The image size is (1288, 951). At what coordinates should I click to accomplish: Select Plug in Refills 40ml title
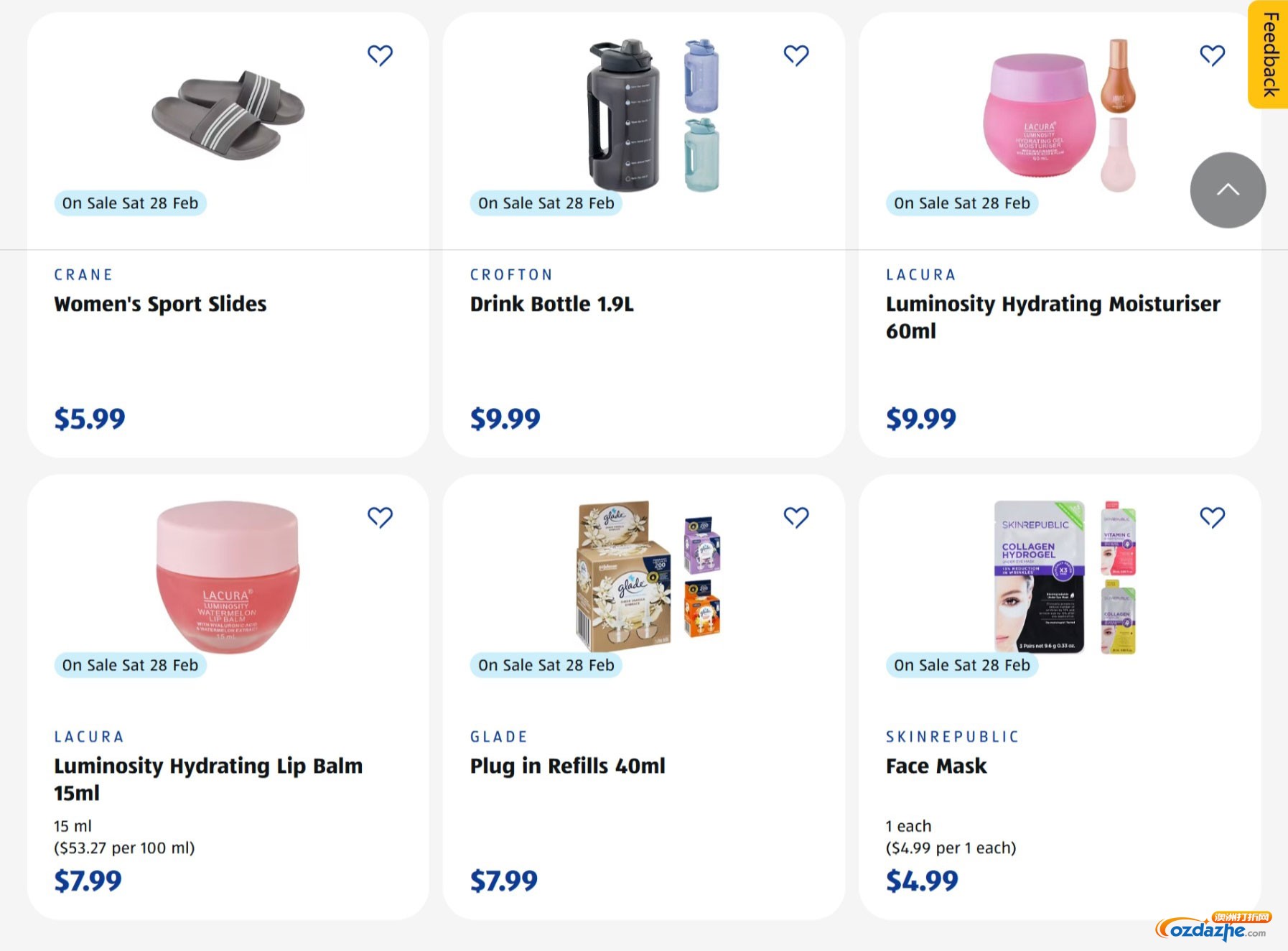(567, 766)
